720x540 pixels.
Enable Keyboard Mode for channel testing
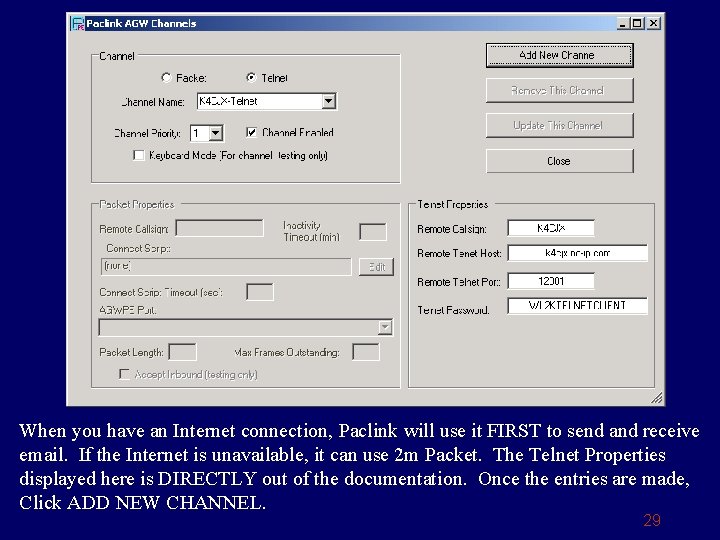(x=139, y=155)
